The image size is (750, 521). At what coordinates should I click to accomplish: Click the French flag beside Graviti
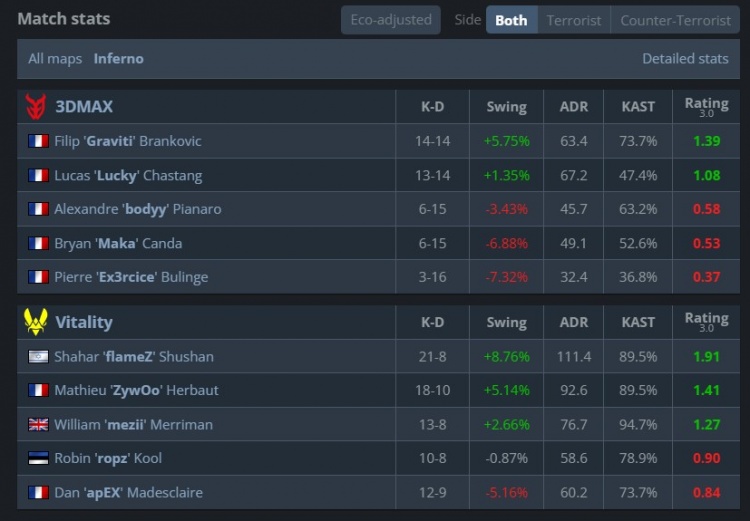coord(38,141)
